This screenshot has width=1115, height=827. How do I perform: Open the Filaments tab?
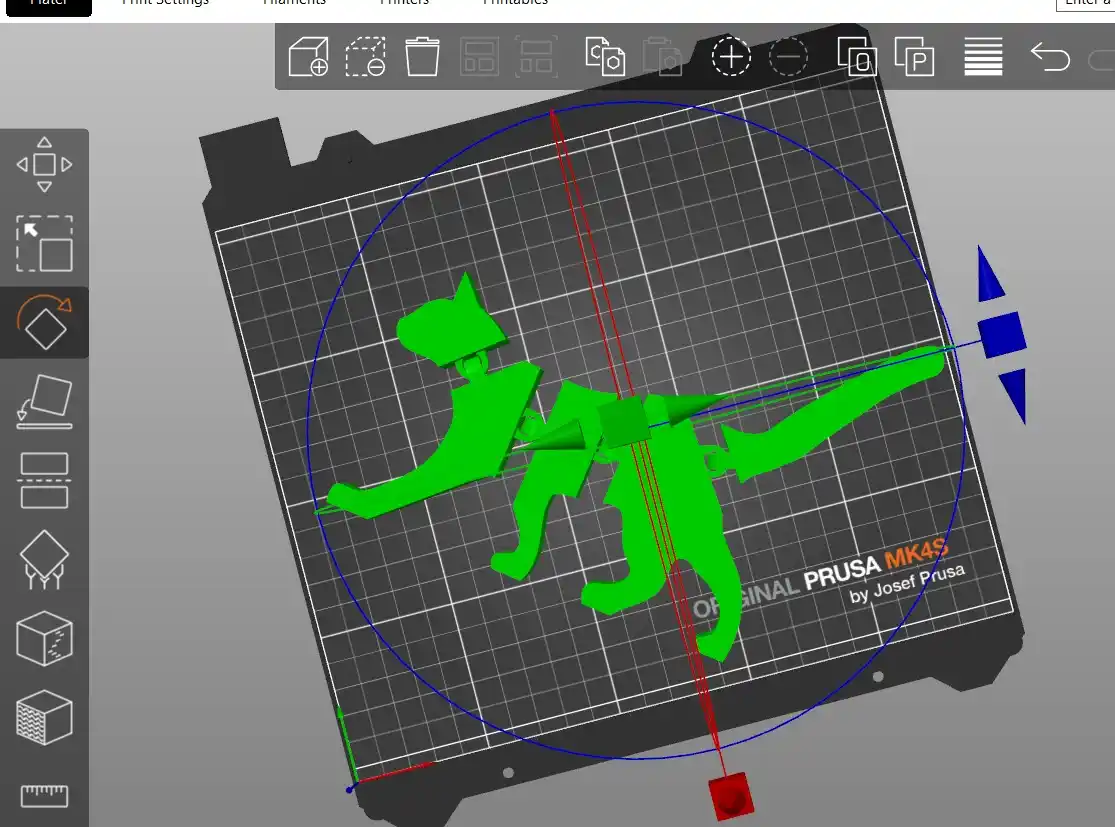point(294,4)
